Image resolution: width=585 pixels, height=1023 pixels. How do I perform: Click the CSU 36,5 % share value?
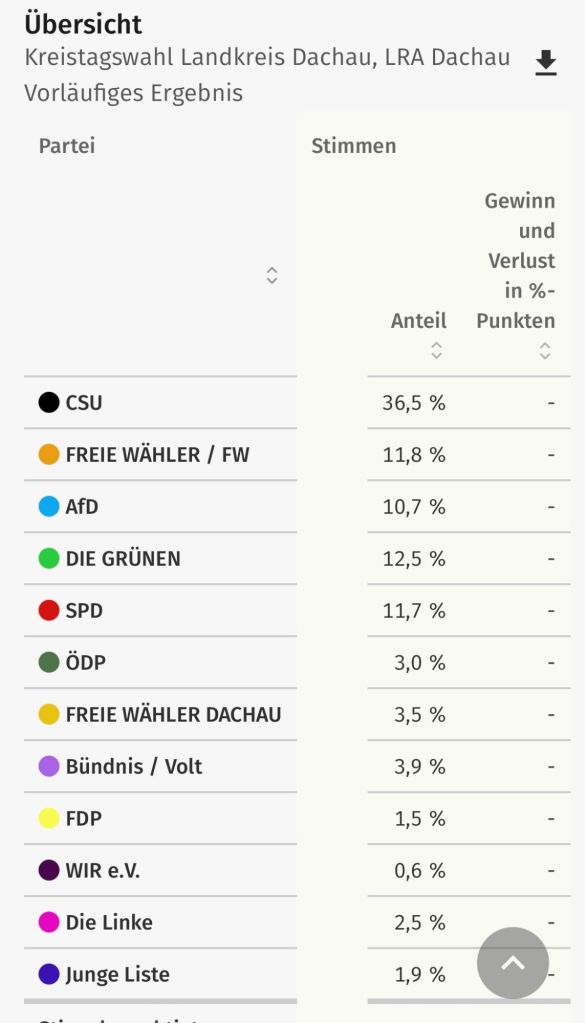413,403
